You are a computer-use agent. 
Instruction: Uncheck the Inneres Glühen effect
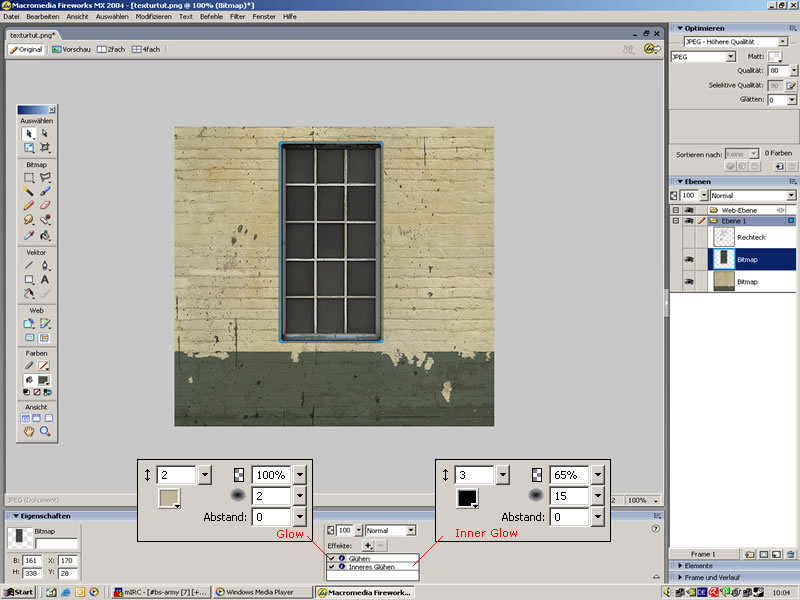pos(332,567)
